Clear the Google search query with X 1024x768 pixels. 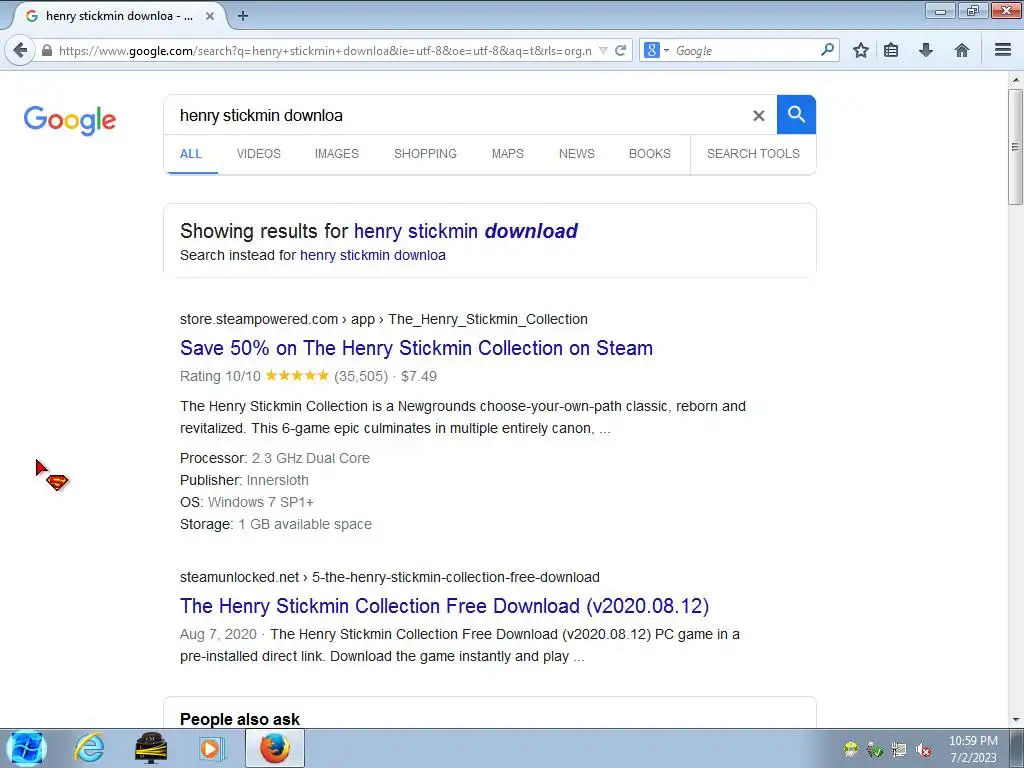(x=758, y=116)
